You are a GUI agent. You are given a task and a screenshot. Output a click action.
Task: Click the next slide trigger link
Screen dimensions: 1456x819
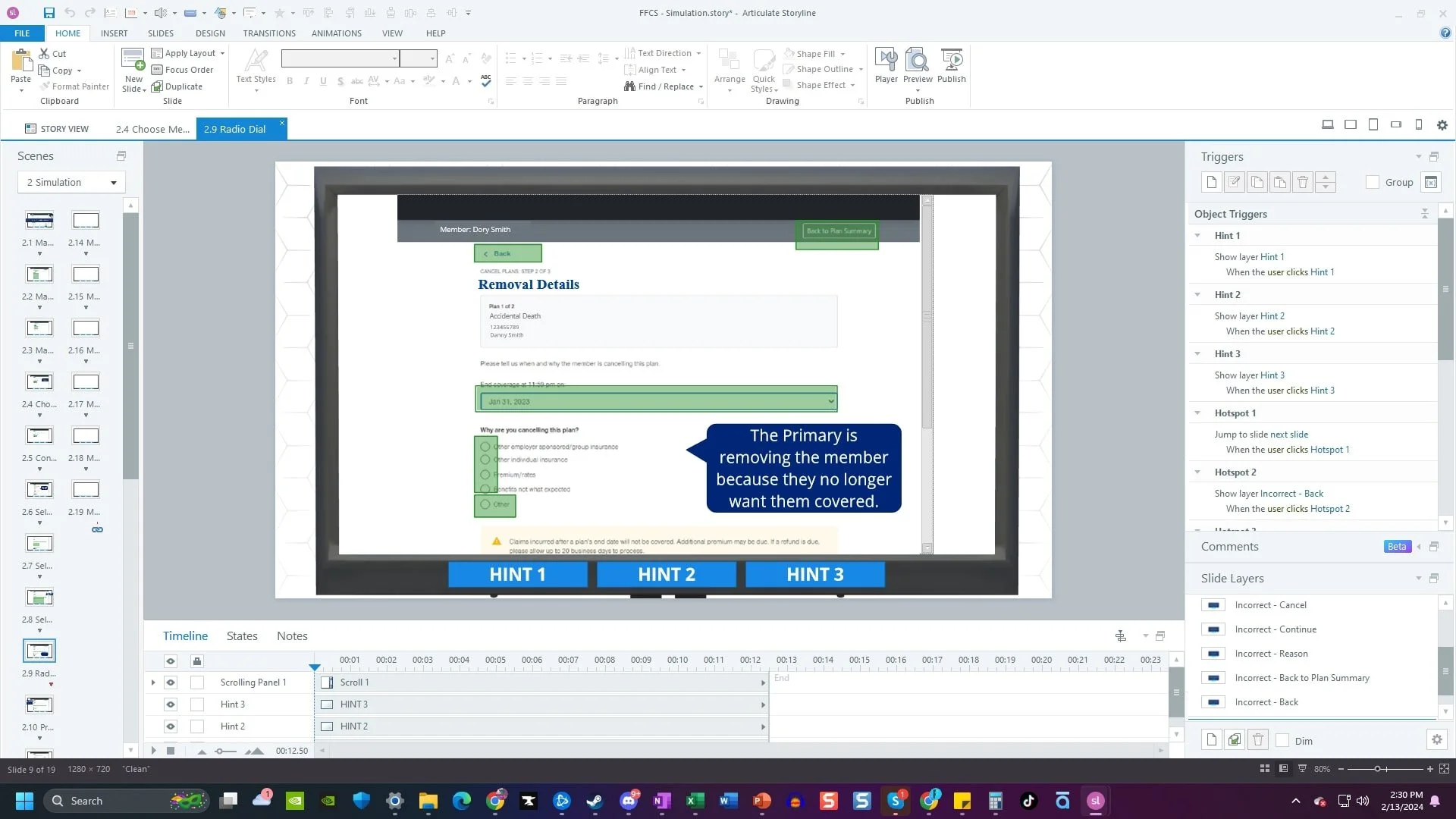1288,435
